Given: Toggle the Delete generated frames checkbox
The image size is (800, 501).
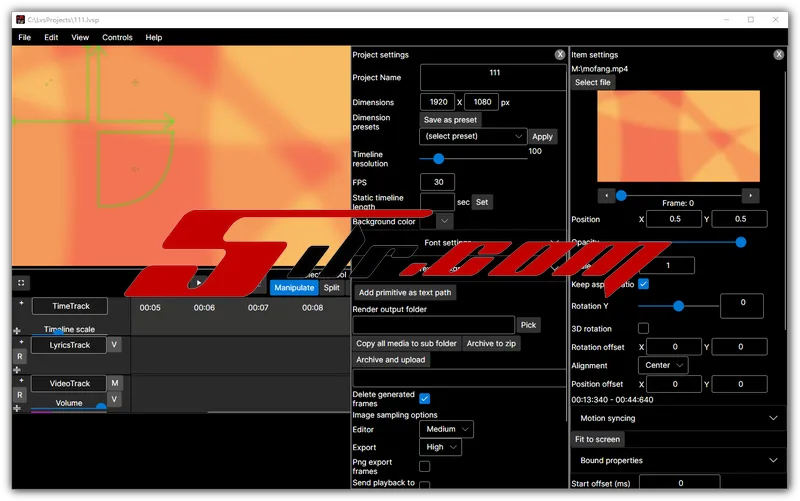Looking at the screenshot, I should pyautogui.click(x=425, y=398).
